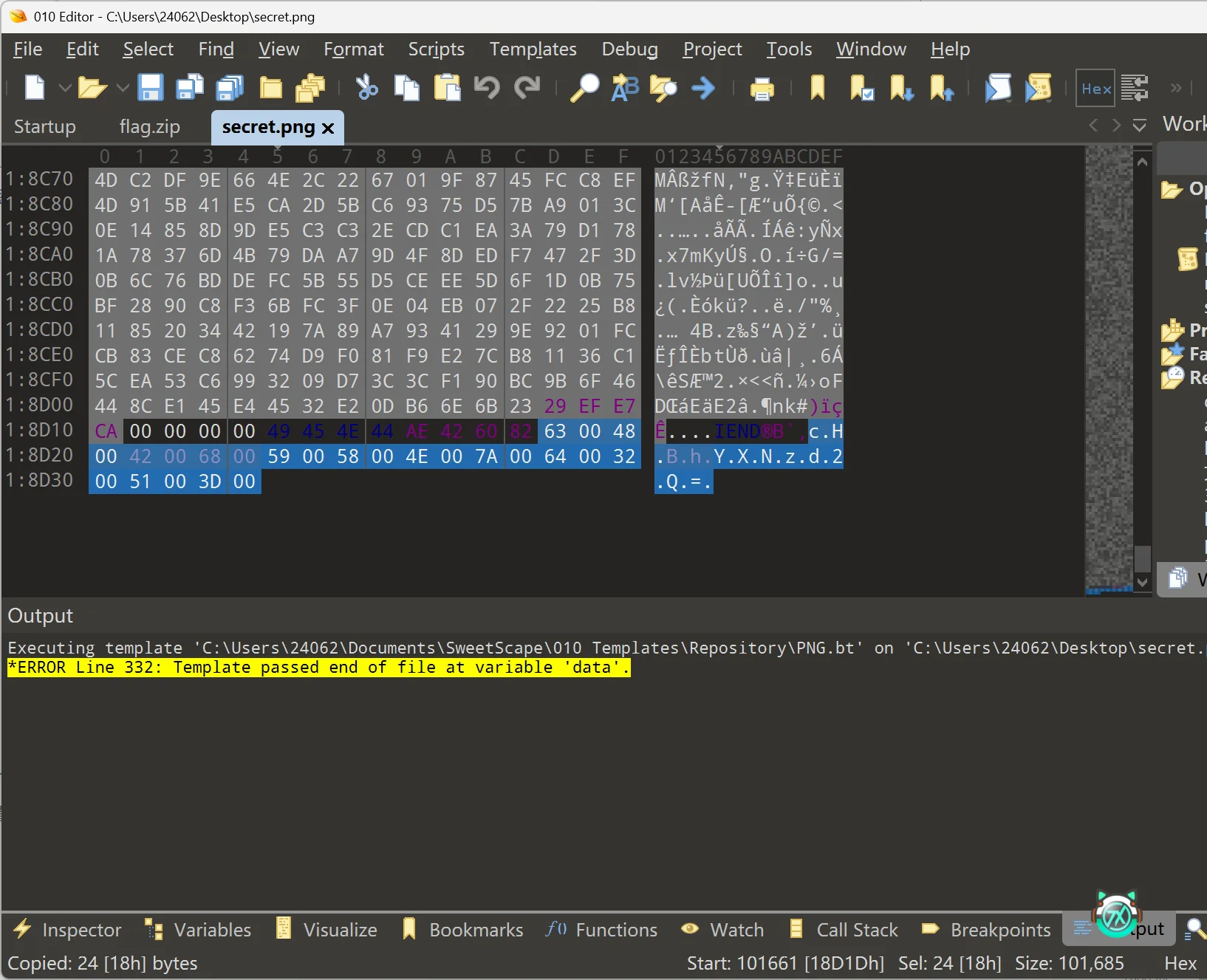Click the Cut scissors icon
1207x980 pixels.
366,88
